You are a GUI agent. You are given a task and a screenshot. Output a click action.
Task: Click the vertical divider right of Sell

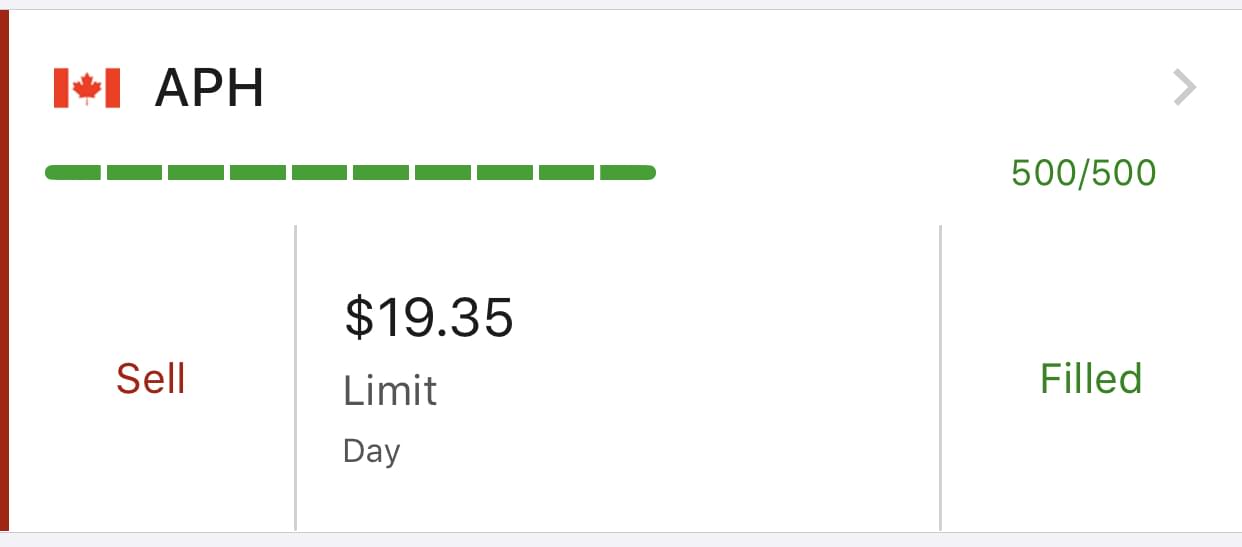coord(296,378)
